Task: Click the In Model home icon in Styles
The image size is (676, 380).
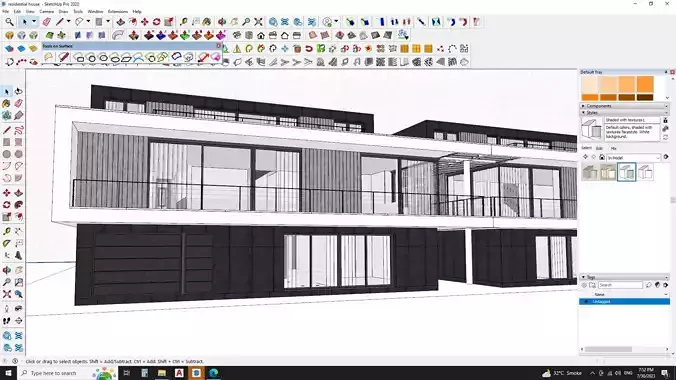Action: [602, 157]
